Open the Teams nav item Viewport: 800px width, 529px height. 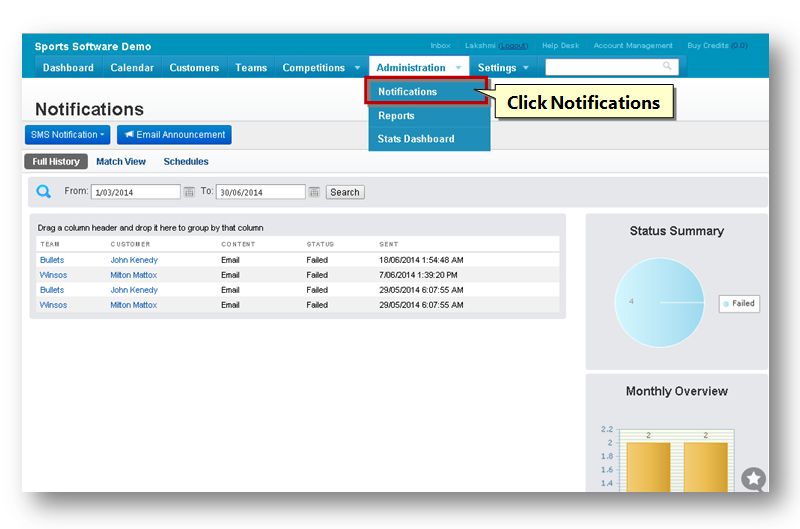[x=251, y=67]
